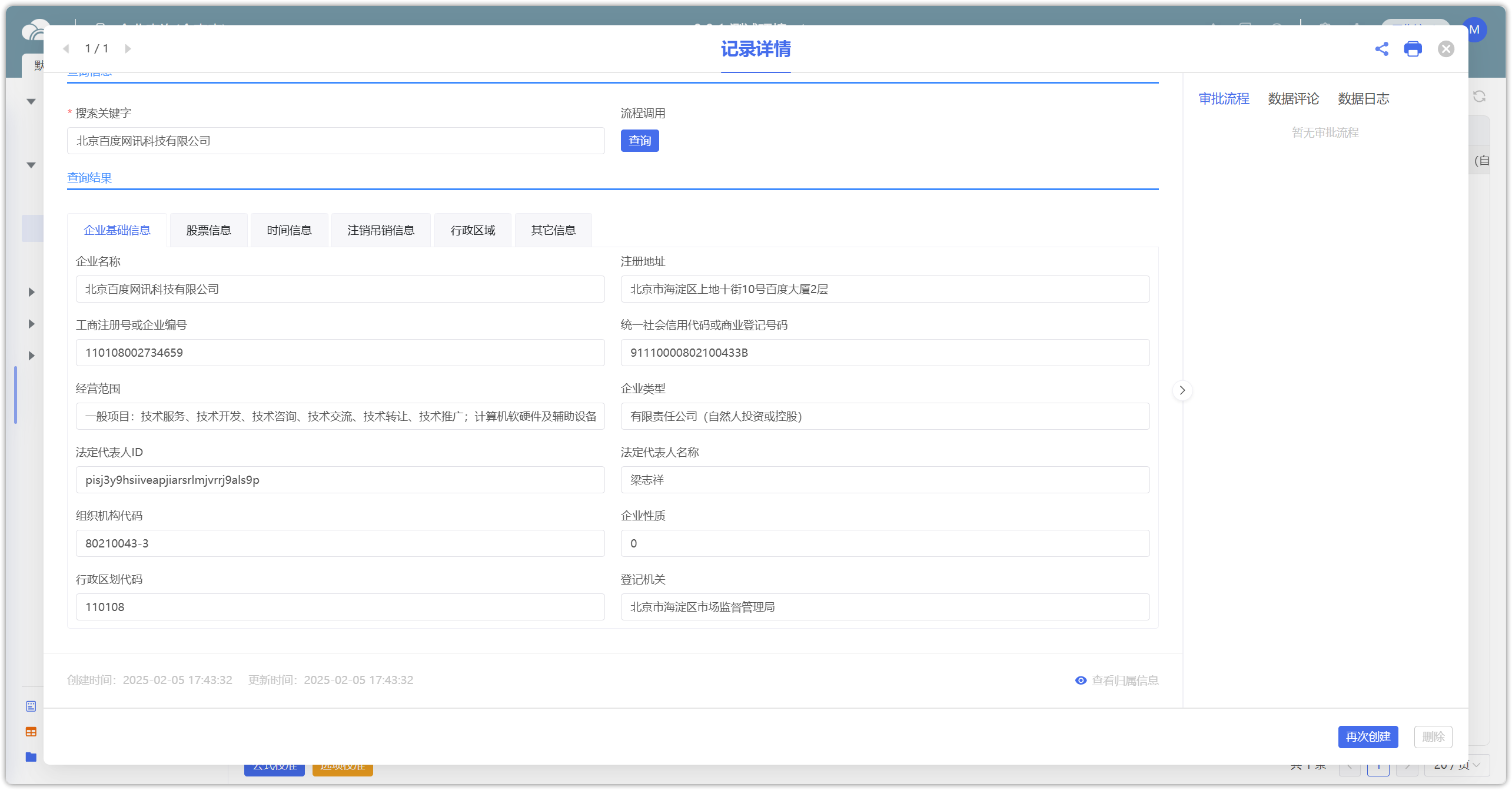1512x790 pixels.
Task: Click the orange table icon in background sidebar
Action: (x=31, y=732)
